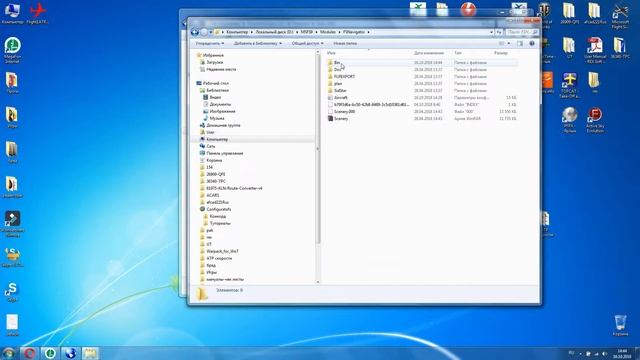The width and height of the screenshot is (640, 360).
Task: Open Explorer help question-mark icon
Action: tap(532, 43)
